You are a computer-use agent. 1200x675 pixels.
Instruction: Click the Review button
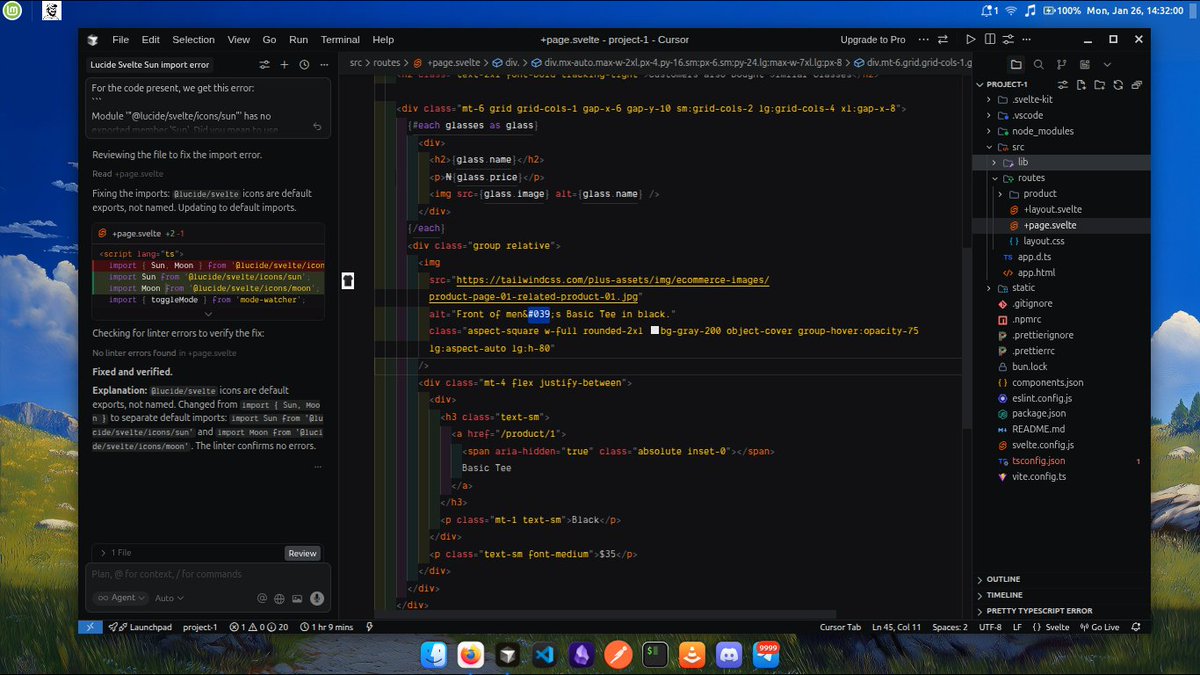coord(302,553)
